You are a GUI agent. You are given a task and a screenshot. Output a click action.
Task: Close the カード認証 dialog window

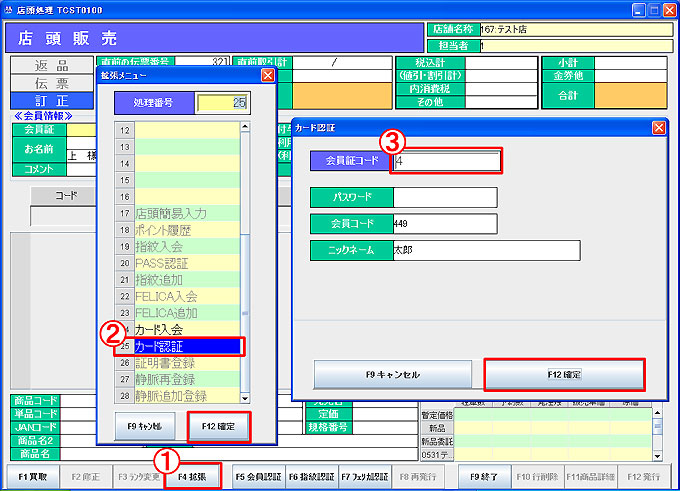[658, 127]
